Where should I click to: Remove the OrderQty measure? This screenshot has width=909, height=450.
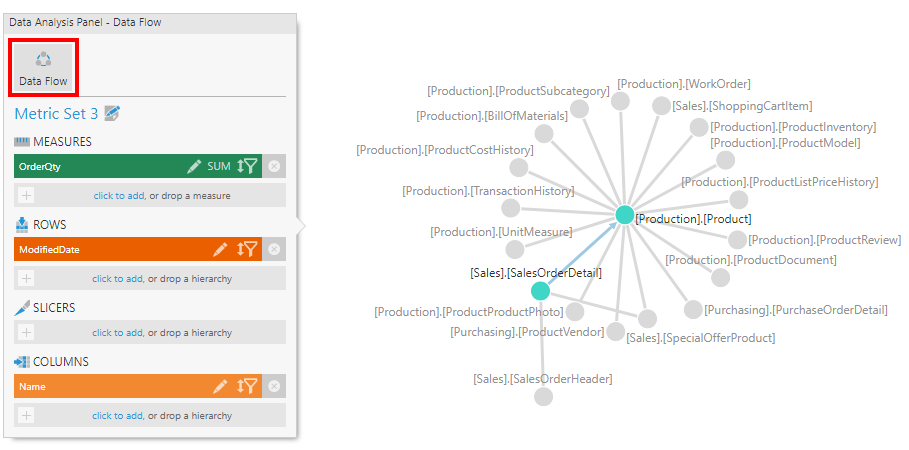tap(275, 167)
